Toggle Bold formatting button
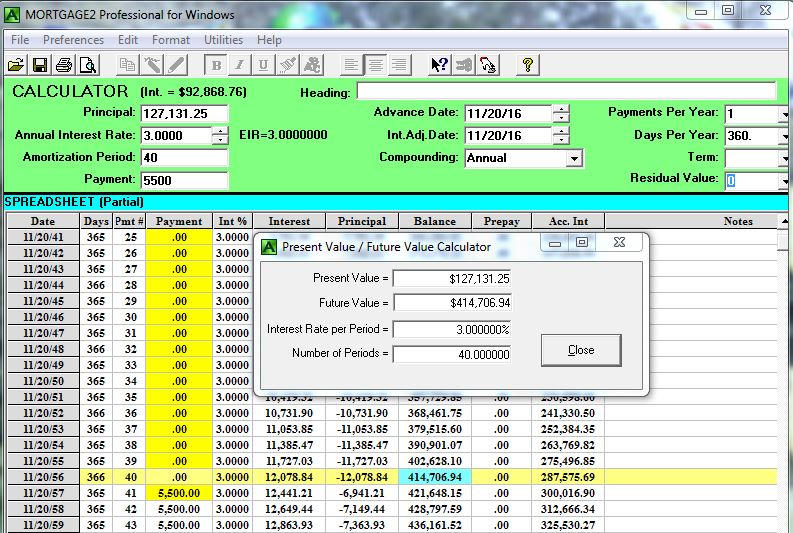Image resolution: width=793 pixels, height=533 pixels. 216,65
